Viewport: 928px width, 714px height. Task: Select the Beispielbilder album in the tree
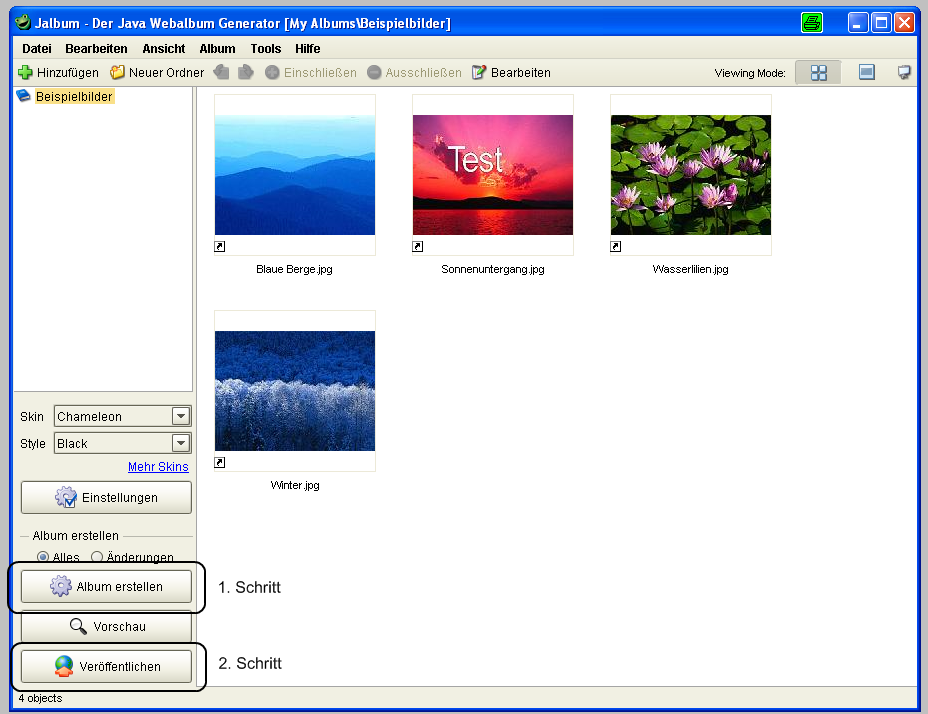pos(74,97)
